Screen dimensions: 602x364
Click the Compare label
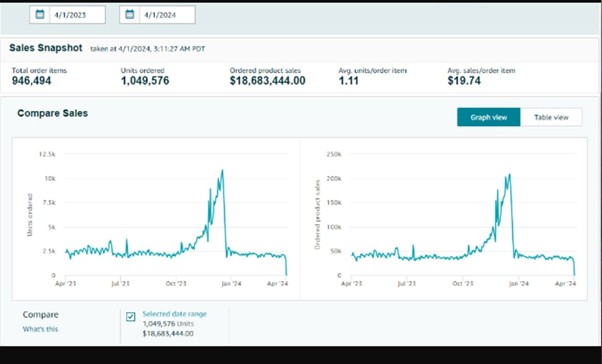click(x=40, y=314)
